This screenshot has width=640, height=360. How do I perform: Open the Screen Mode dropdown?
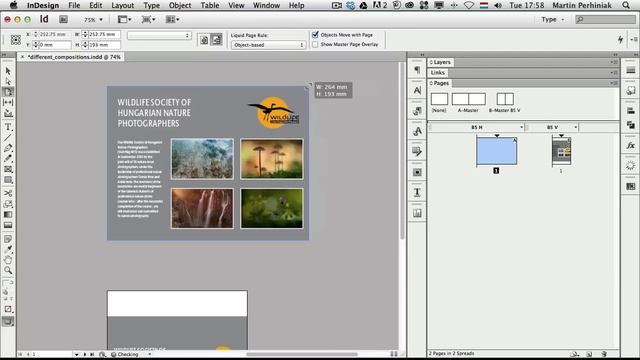[x=148, y=19]
